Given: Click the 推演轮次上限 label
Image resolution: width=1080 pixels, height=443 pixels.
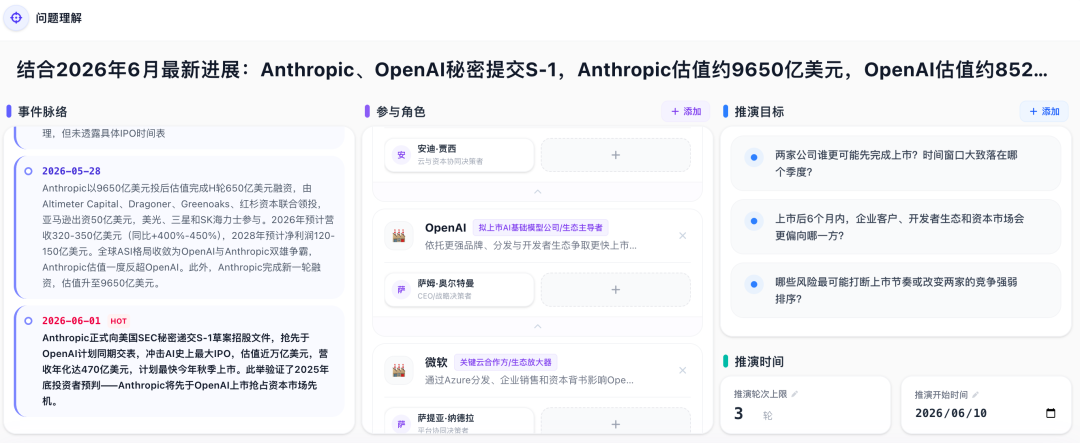Looking at the screenshot, I should click(761, 395).
